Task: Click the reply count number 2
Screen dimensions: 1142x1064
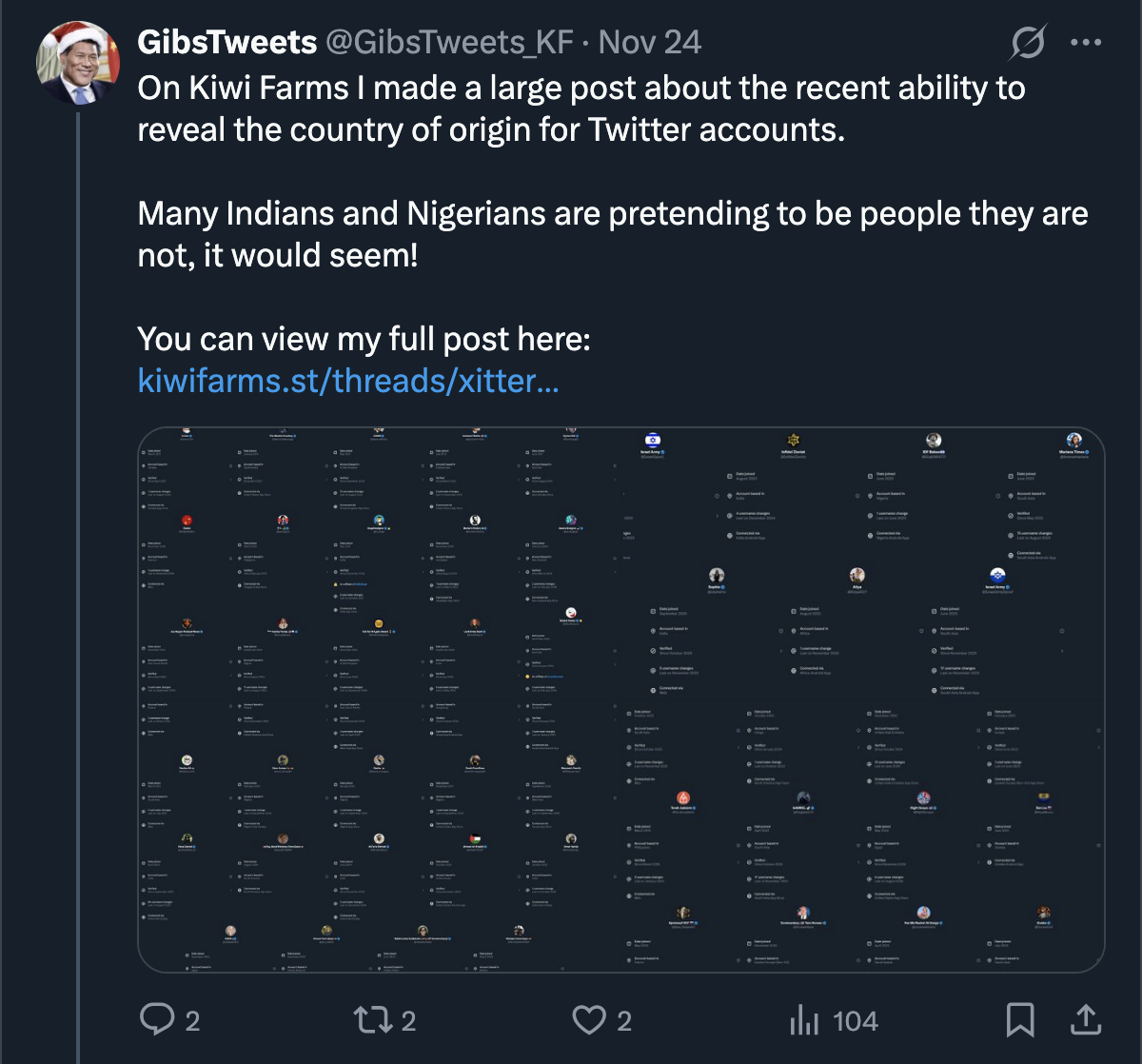Action: click(192, 1021)
